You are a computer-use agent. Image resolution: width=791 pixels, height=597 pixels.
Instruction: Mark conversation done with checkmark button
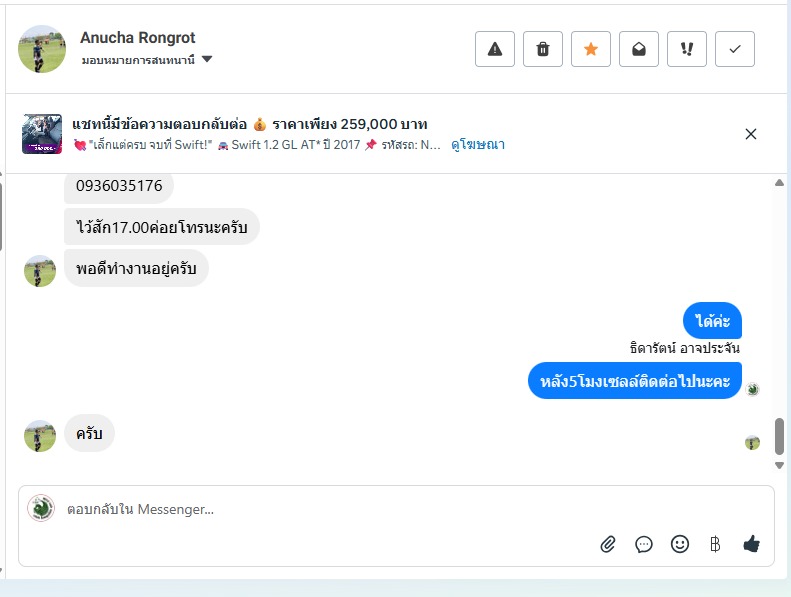tap(734, 49)
